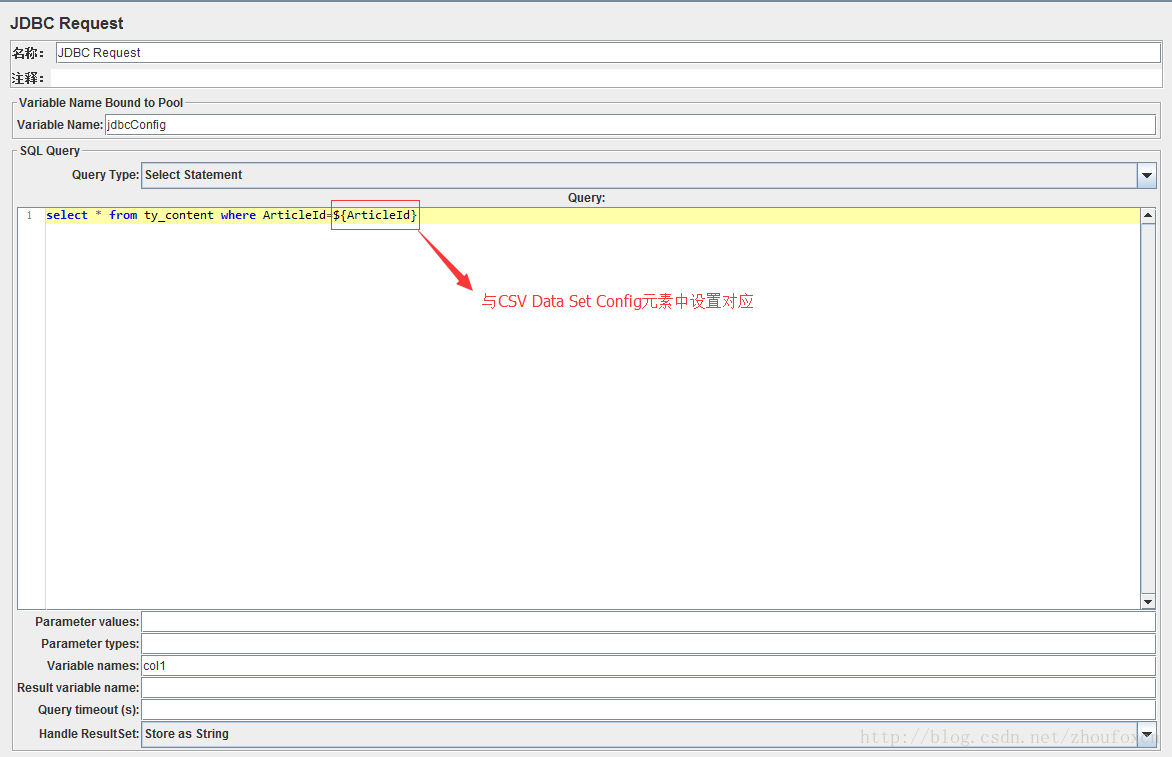The height and width of the screenshot is (757, 1172).
Task: Click the Handle ResultSet dropdown arrow
Action: [x=1147, y=734]
